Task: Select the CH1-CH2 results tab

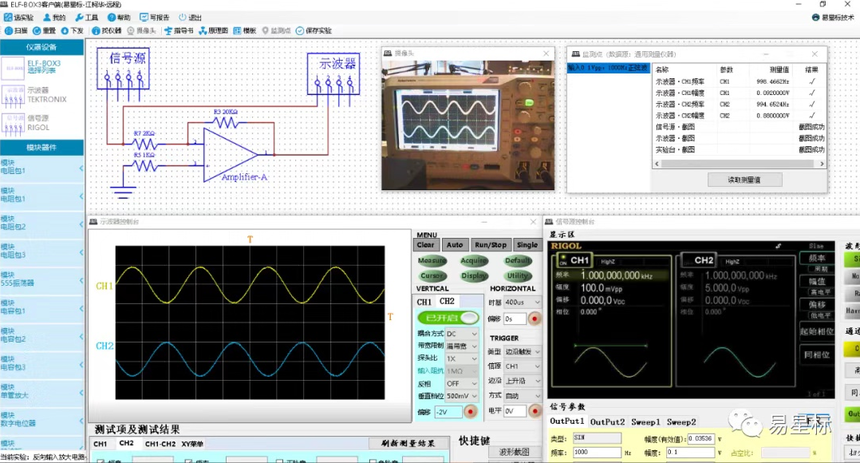Action: 161,444
